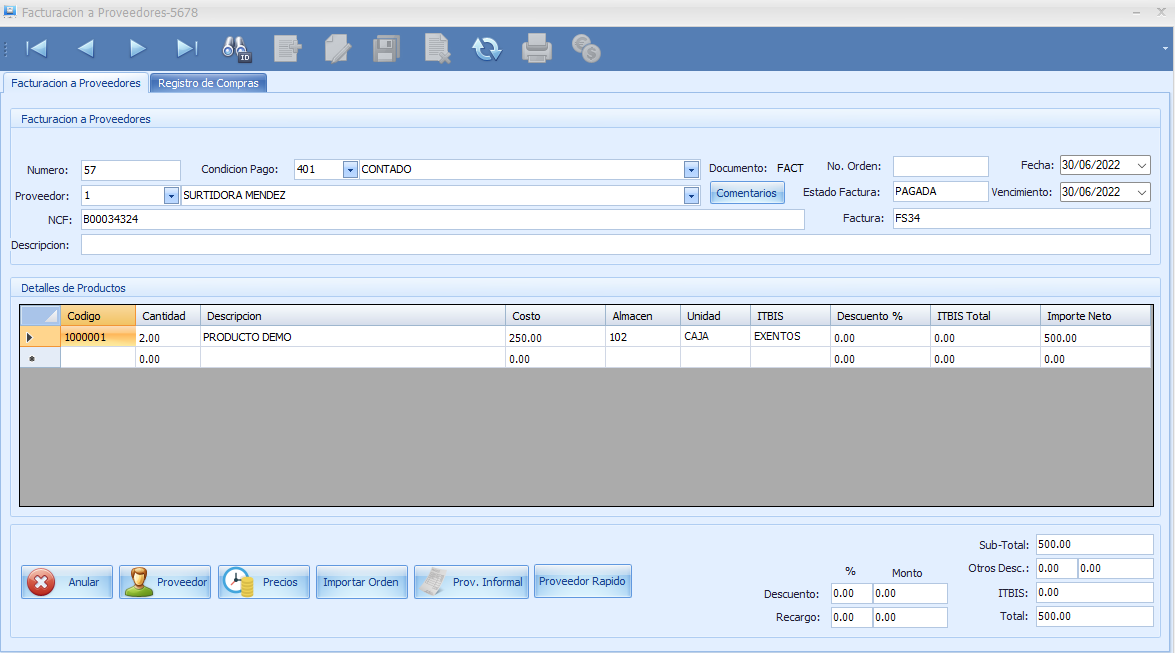The width and height of the screenshot is (1175, 653).
Task: Go to the first record arrow
Action: 37,48
